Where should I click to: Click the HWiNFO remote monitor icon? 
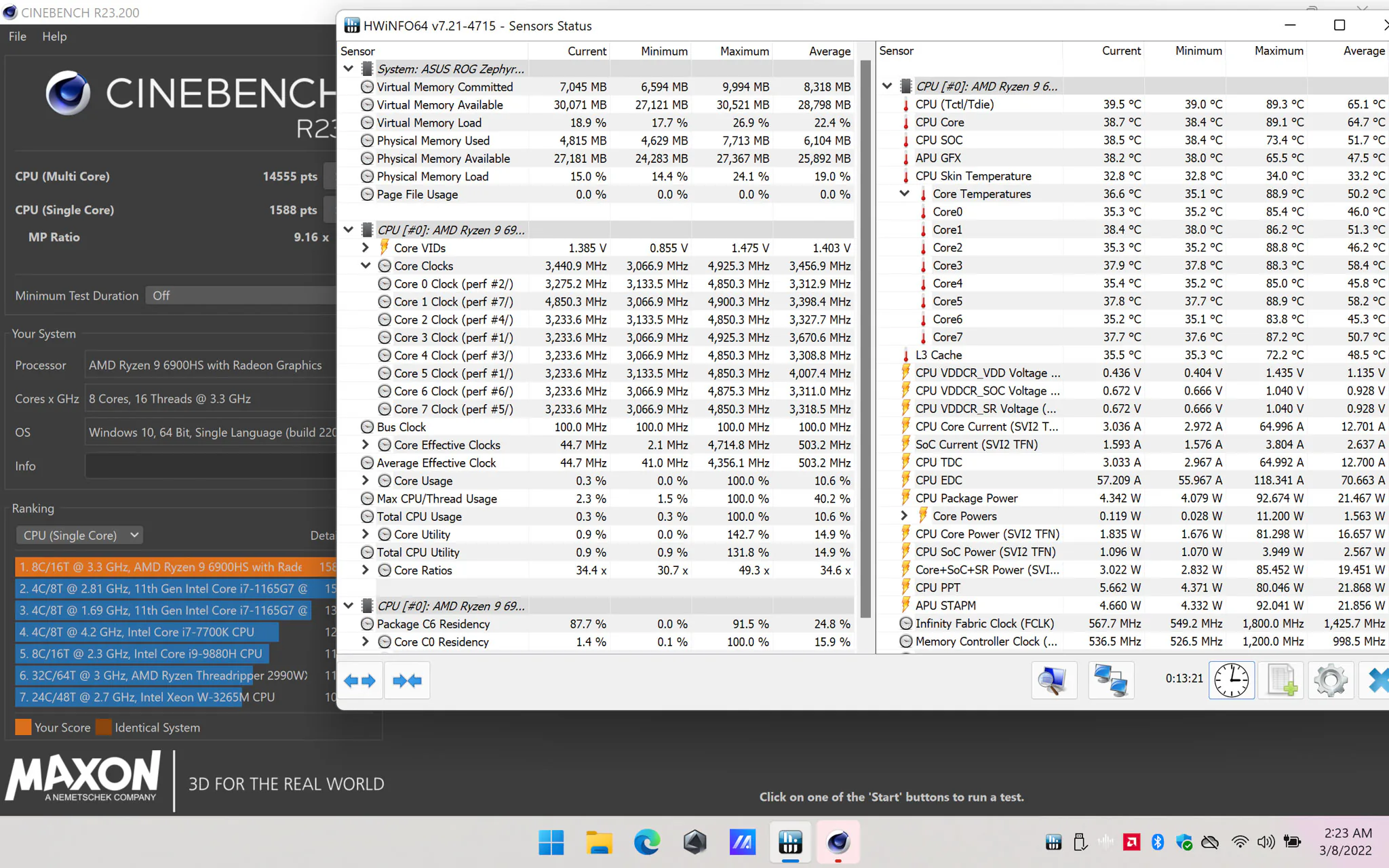pyautogui.click(x=1053, y=680)
